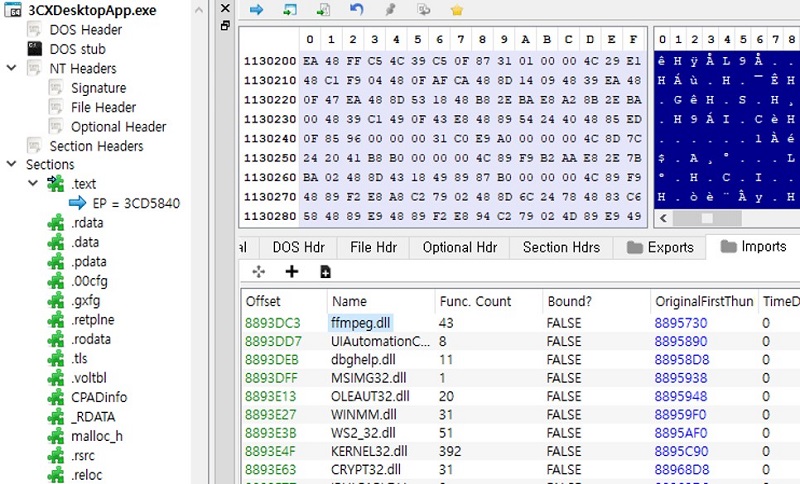Screen dimensions: 800x484
Task: Select the WS2_32.dll import entry
Action: (x=363, y=433)
